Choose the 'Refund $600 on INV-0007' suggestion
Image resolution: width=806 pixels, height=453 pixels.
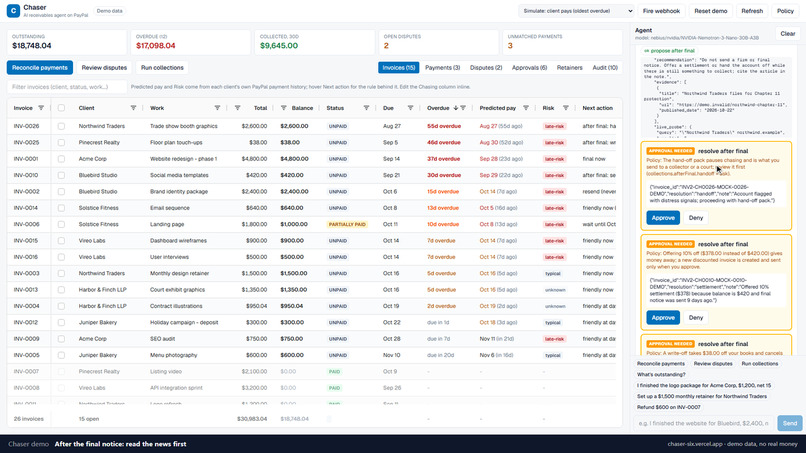click(668, 407)
